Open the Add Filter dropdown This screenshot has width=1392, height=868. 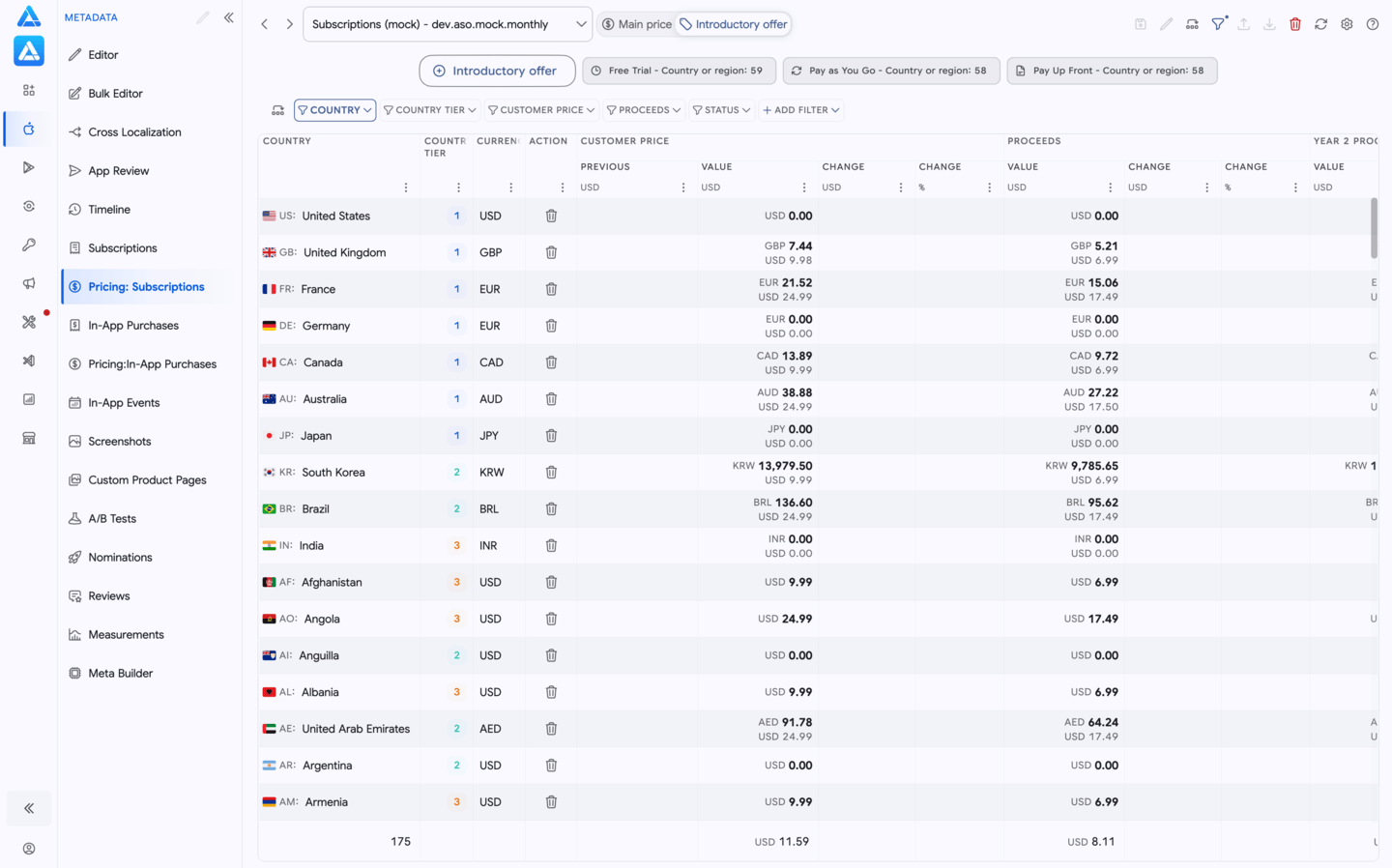801,110
